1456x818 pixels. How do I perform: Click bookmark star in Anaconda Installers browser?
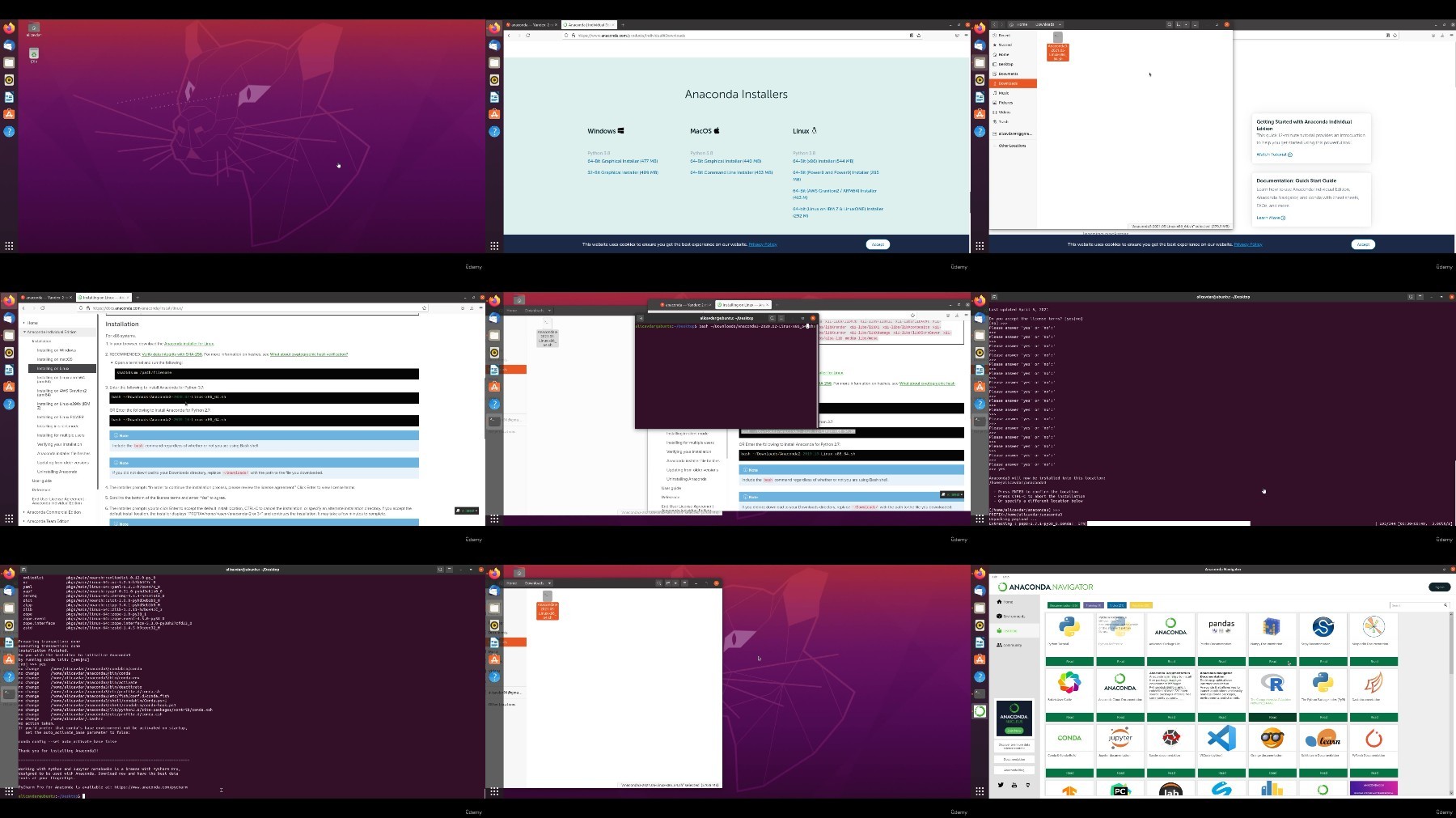tap(918, 36)
